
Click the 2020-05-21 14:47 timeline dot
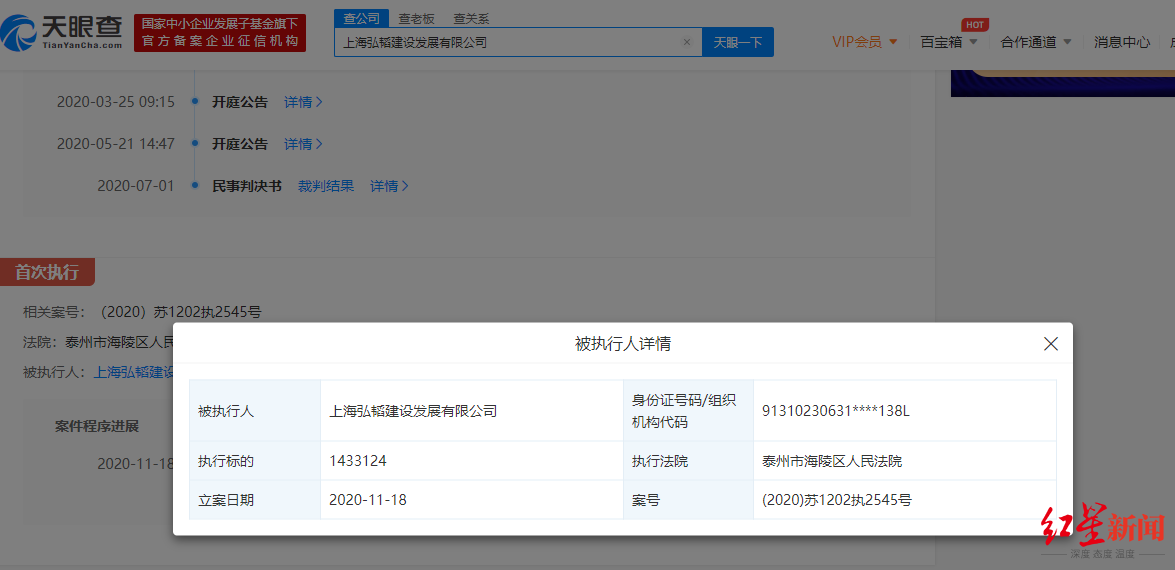point(195,144)
